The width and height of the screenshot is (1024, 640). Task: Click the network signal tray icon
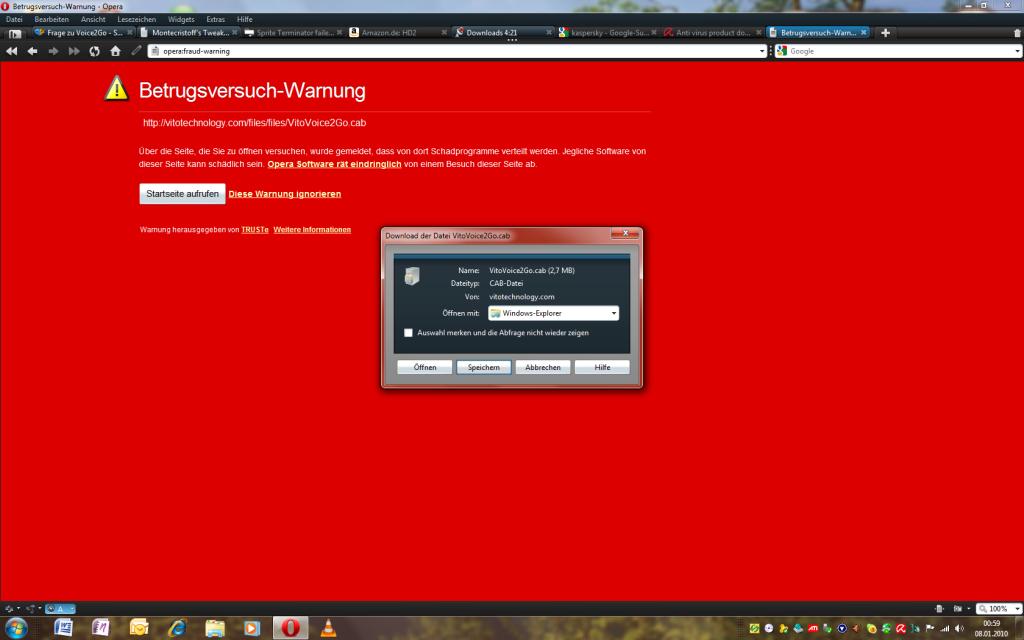(x=944, y=629)
